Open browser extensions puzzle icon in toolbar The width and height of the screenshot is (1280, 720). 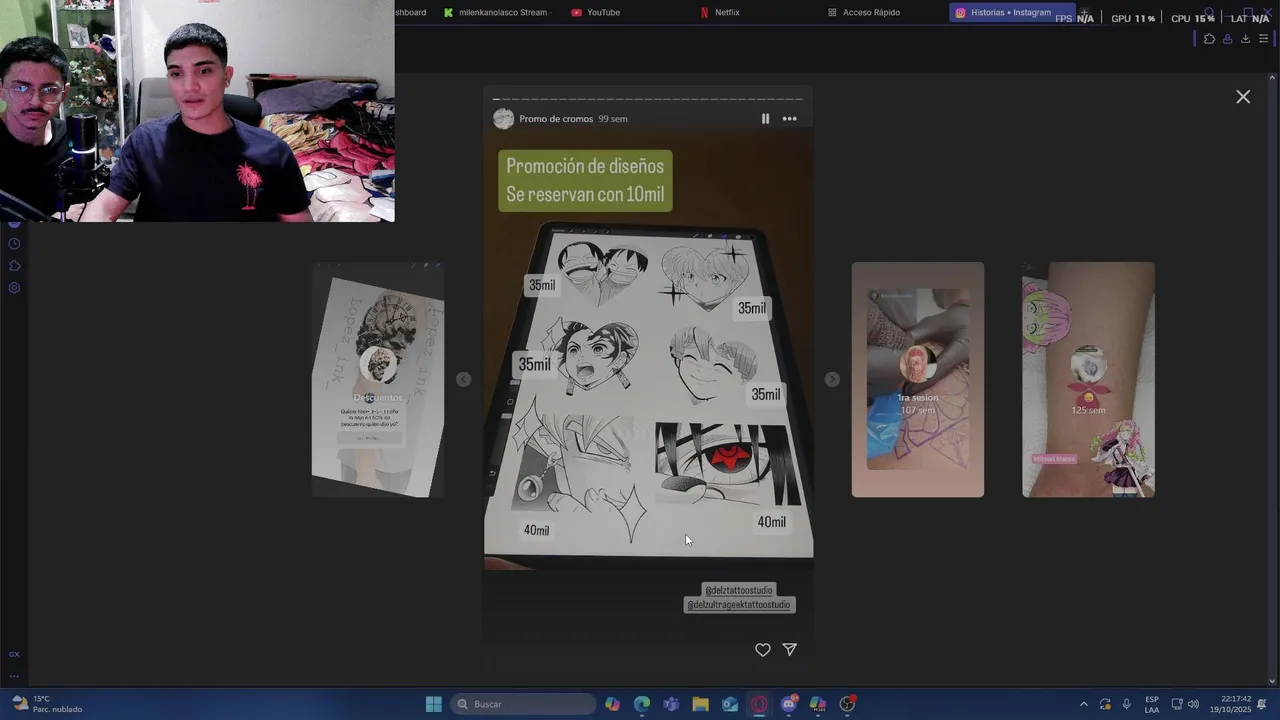coord(1209,39)
